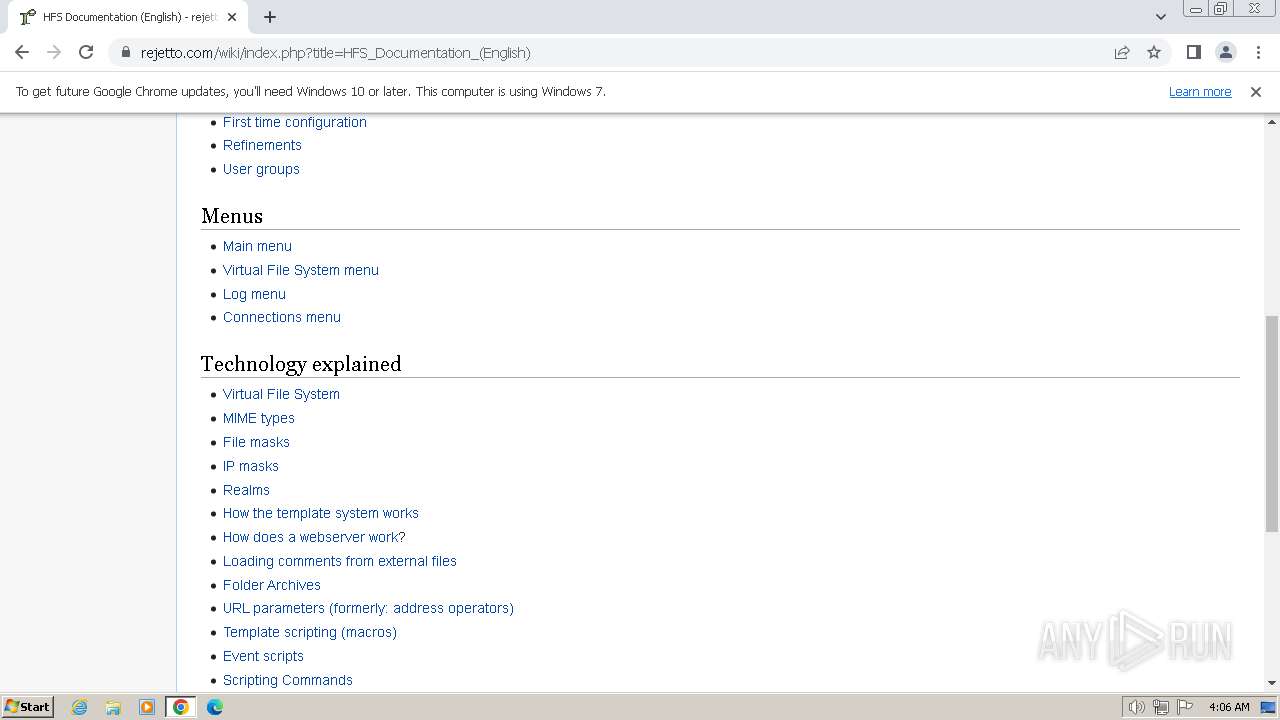Switch to Chrome in the taskbar
The width and height of the screenshot is (1280, 720).
[x=181, y=707]
